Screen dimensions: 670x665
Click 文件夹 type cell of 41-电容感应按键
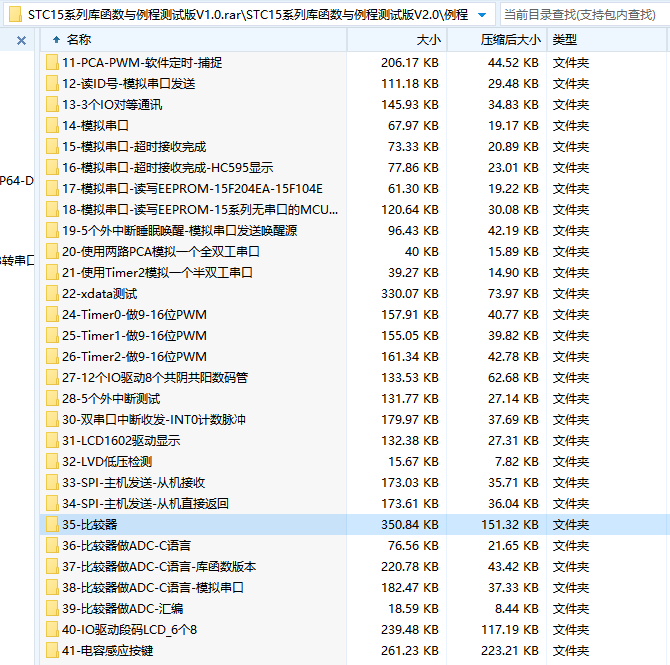point(571,650)
